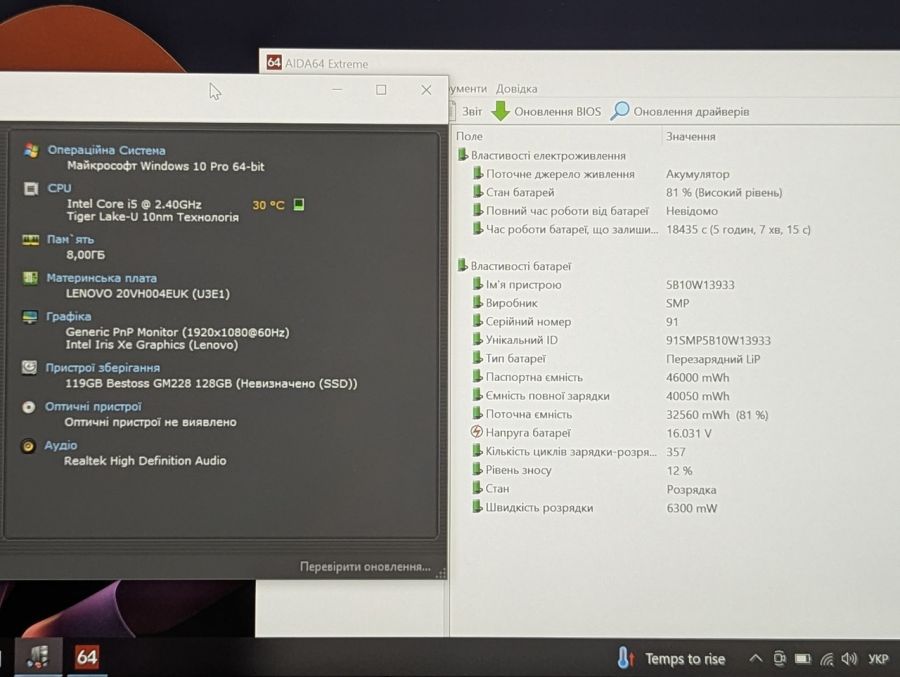Screen dimensions: 900x677
Task: Click CPU temperature 30 °C reading
Action: 268,205
